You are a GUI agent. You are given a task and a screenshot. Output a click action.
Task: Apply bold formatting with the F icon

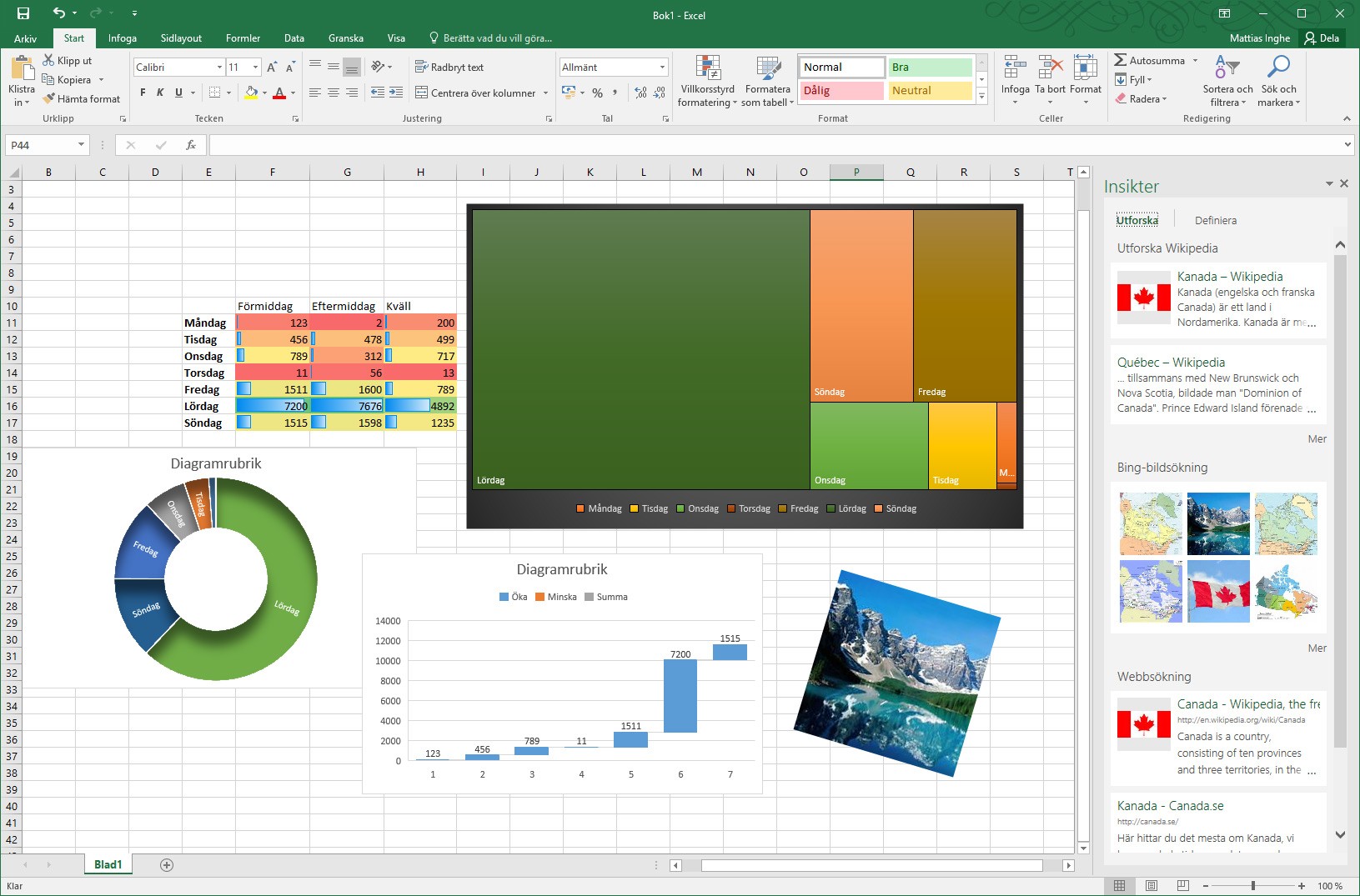tap(143, 93)
